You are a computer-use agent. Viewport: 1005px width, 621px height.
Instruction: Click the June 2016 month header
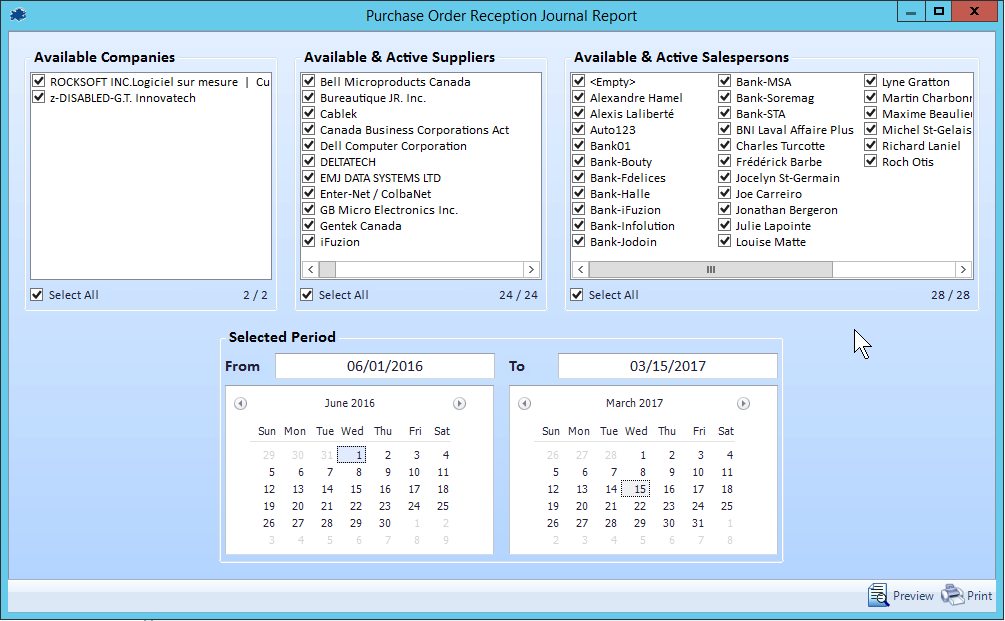pyautogui.click(x=349, y=404)
